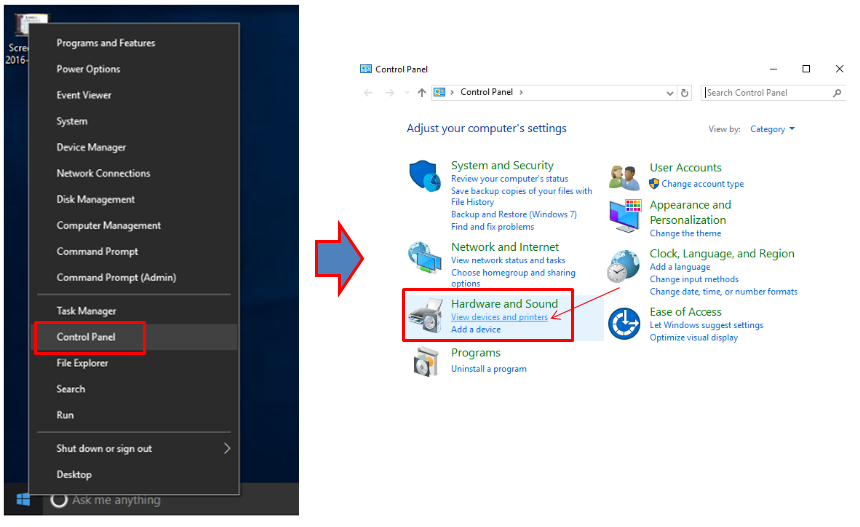
Task: Click Add a device link
Action: [x=476, y=330]
